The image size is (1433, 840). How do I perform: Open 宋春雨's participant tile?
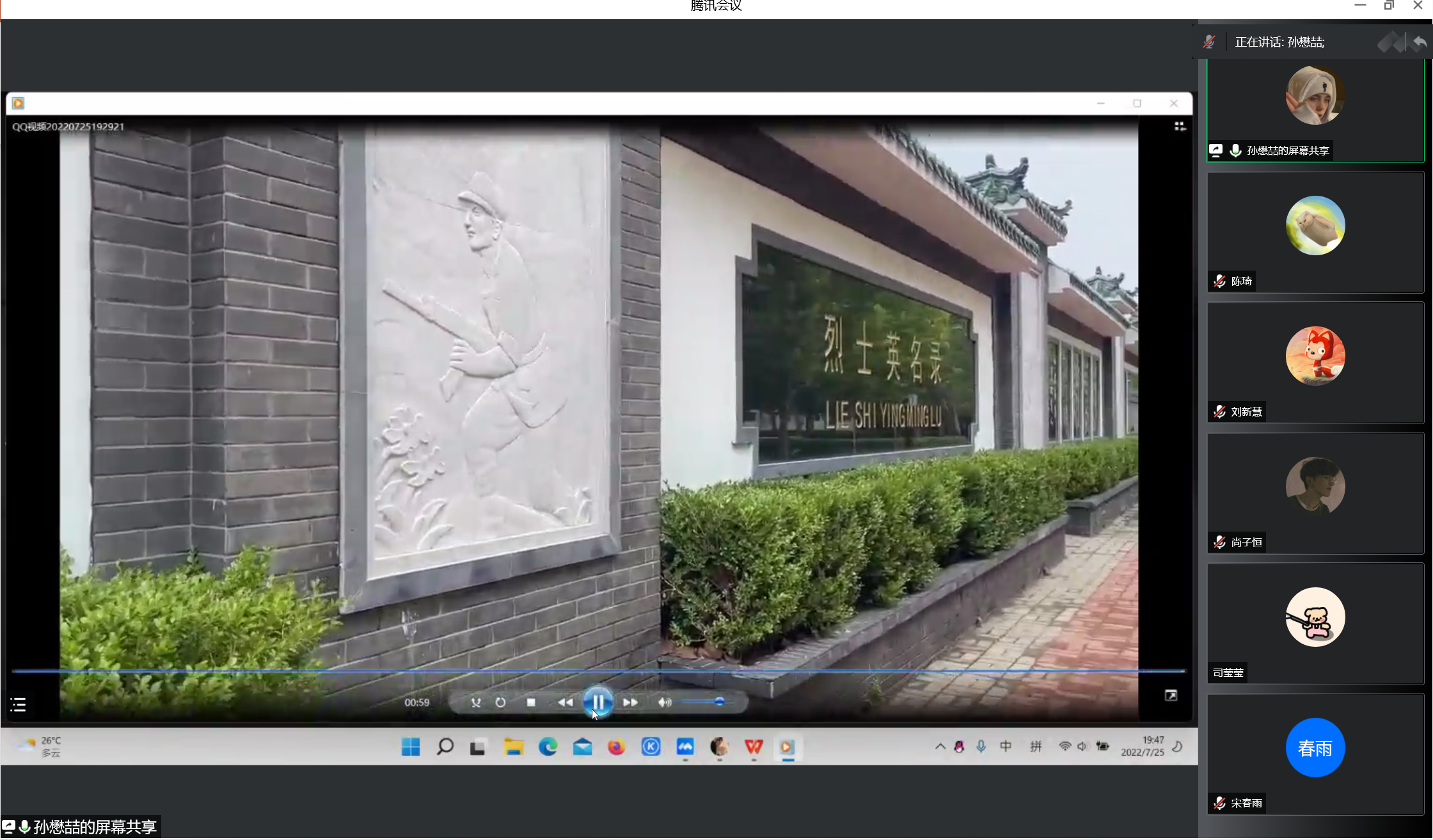coord(1315,755)
